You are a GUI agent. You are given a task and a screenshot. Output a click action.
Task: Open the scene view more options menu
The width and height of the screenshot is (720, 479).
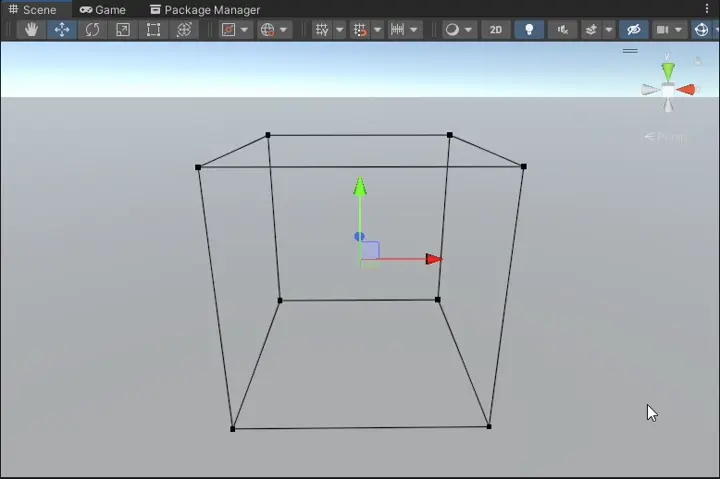click(x=707, y=9)
